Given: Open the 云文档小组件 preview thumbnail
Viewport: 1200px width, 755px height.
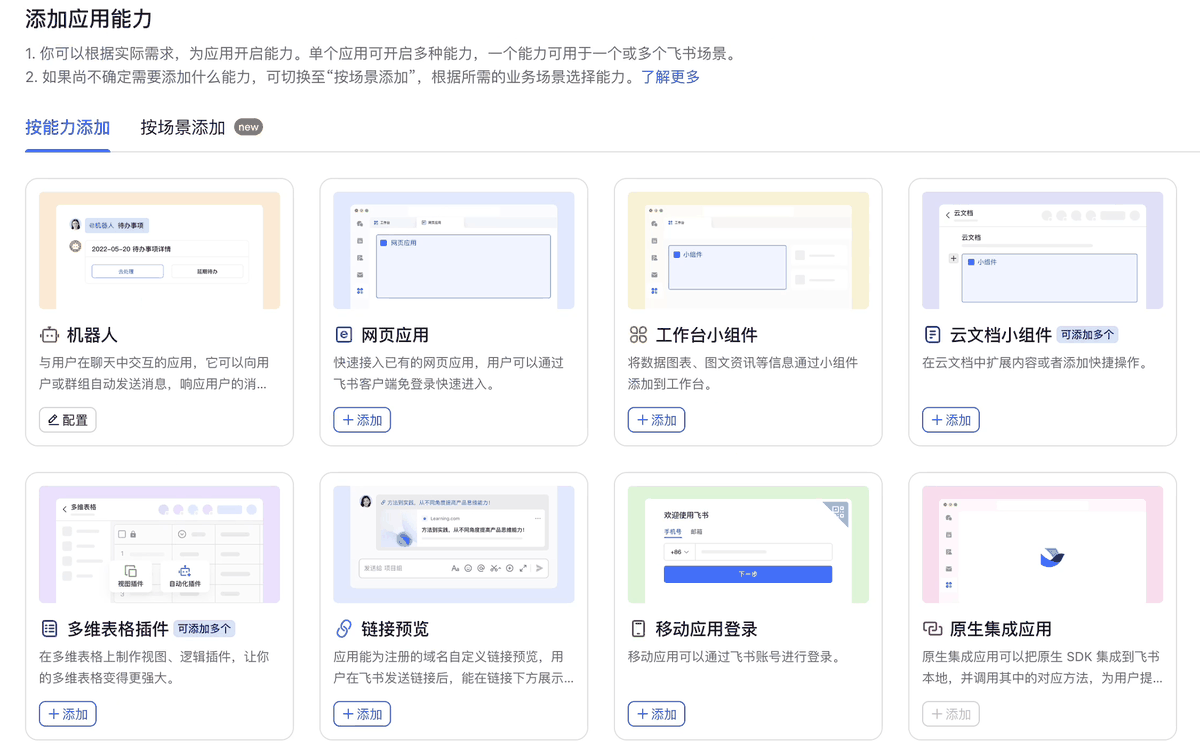Looking at the screenshot, I should point(1043,250).
